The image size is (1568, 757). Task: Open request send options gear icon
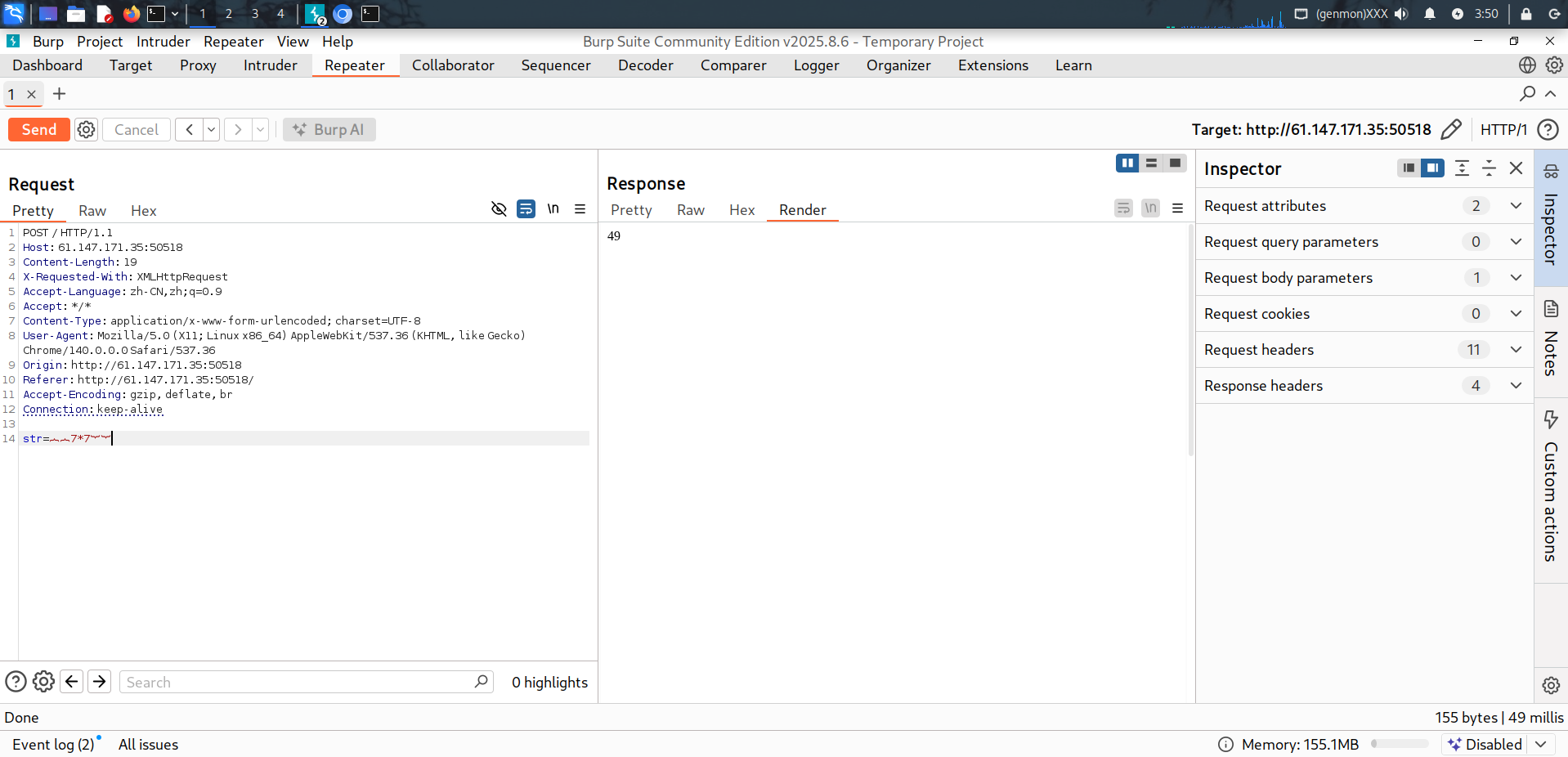[x=86, y=129]
